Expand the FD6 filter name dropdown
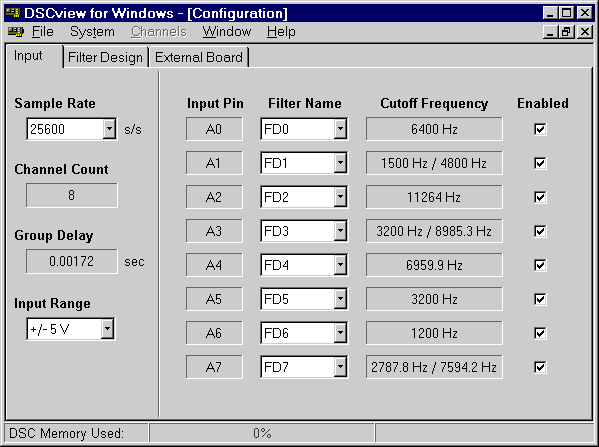The image size is (599, 447). coord(340,333)
